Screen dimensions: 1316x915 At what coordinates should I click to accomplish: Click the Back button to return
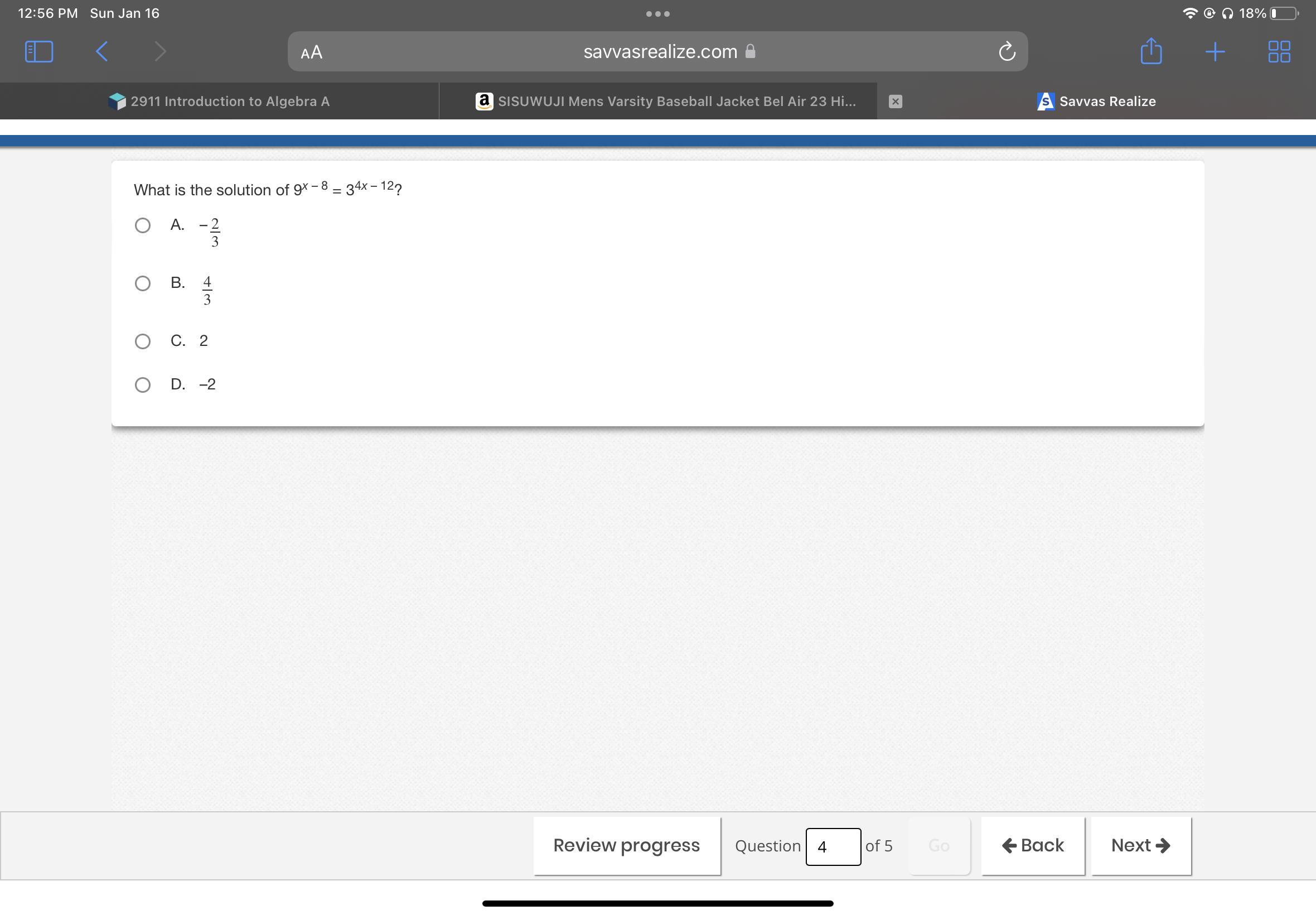click(x=1033, y=845)
